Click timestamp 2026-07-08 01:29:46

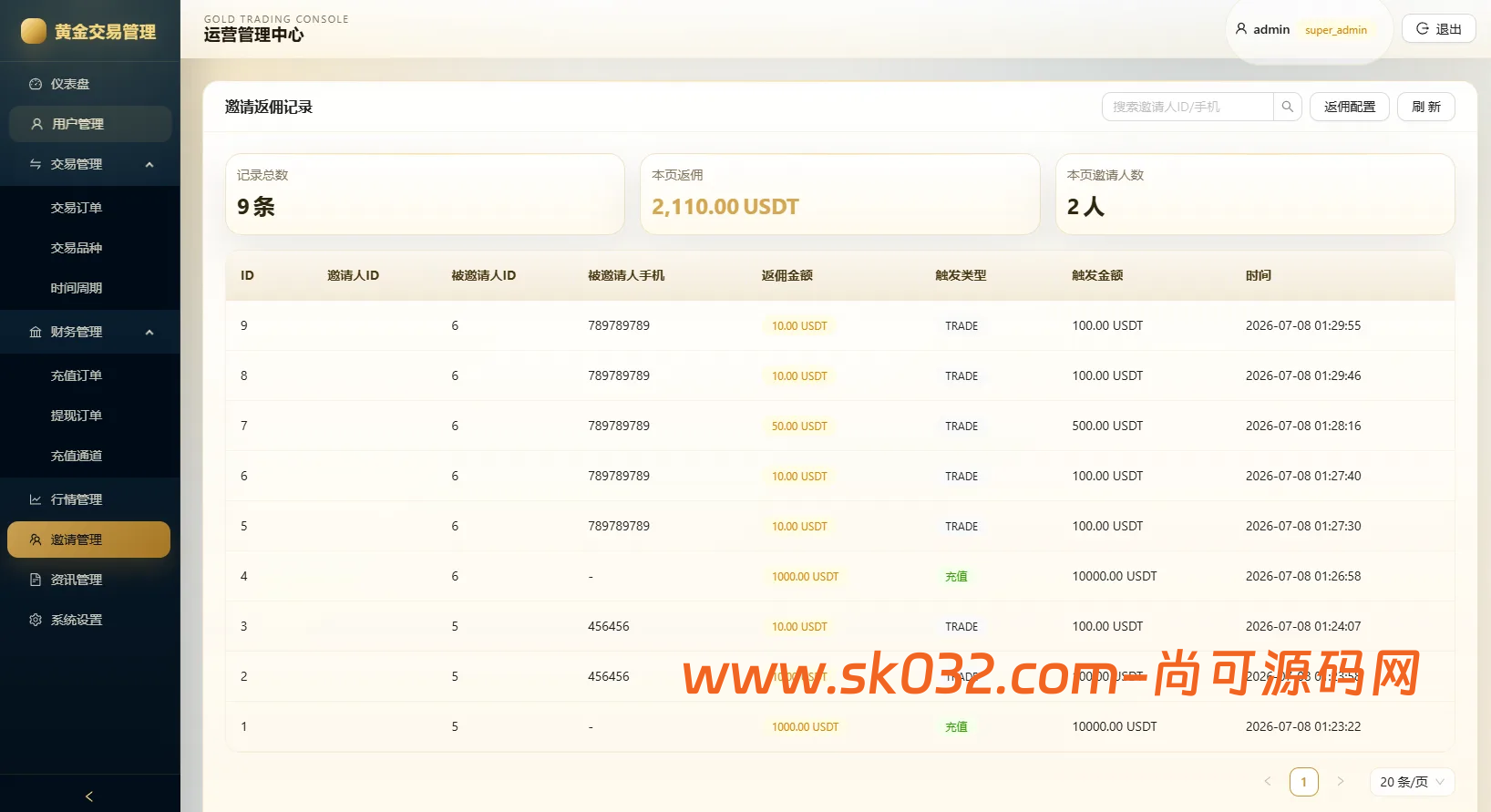coord(1303,375)
